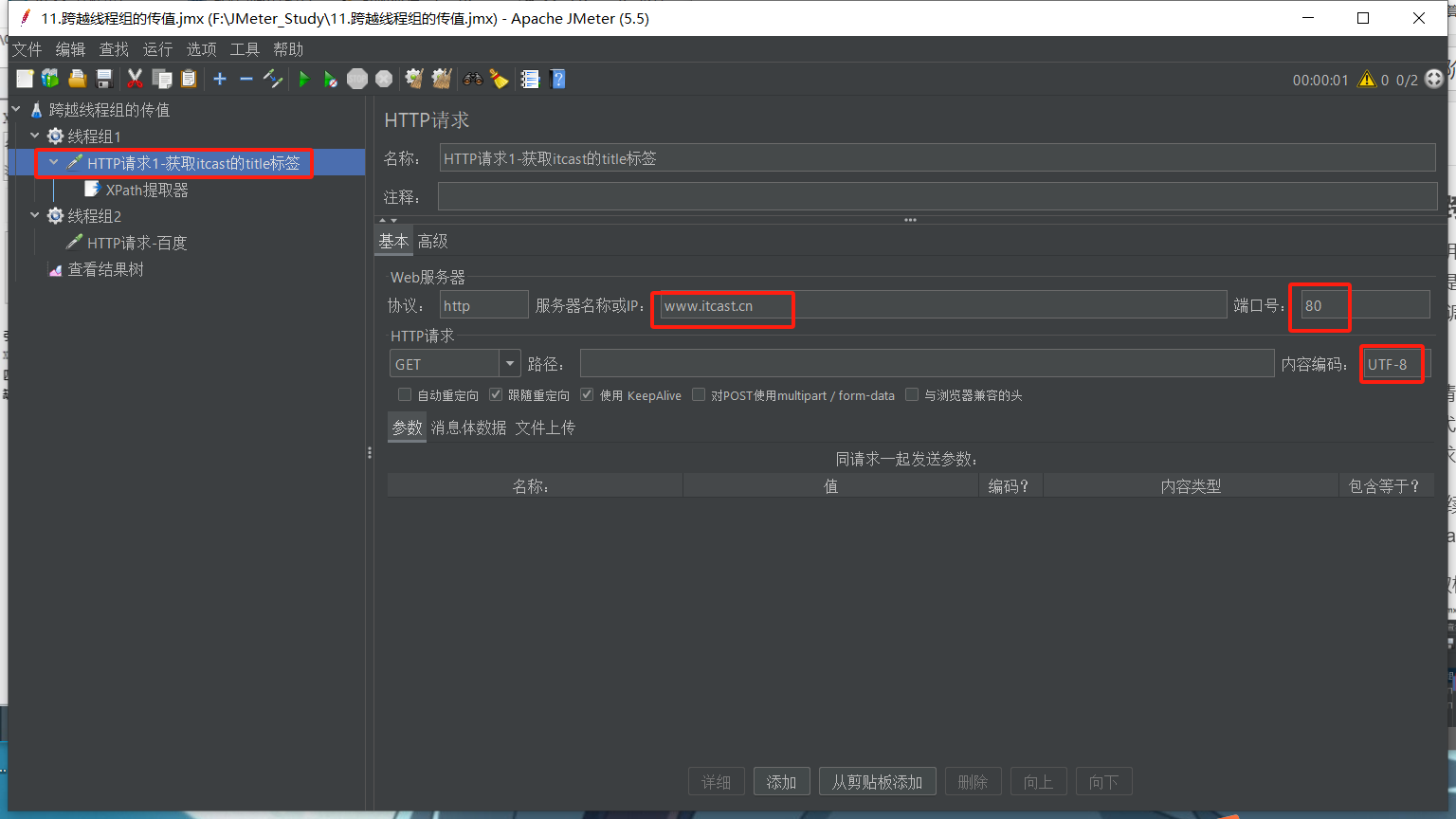Viewport: 1456px width, 819px height.
Task: Click the Clear results broom icon
Action: click(414, 79)
